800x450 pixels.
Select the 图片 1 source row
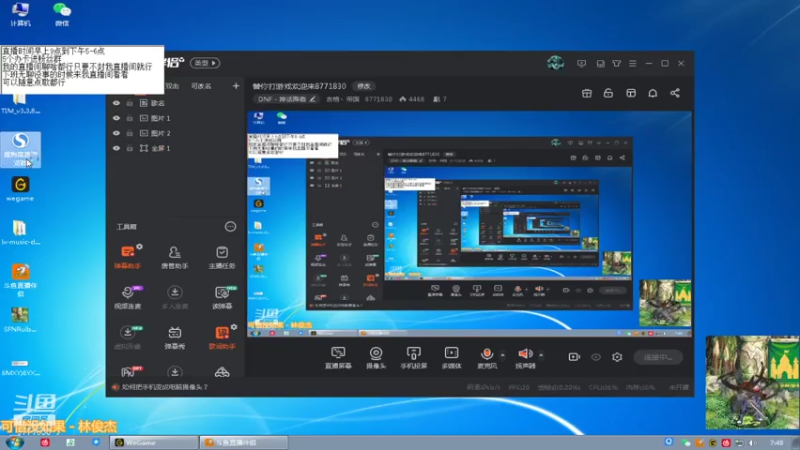coord(176,118)
